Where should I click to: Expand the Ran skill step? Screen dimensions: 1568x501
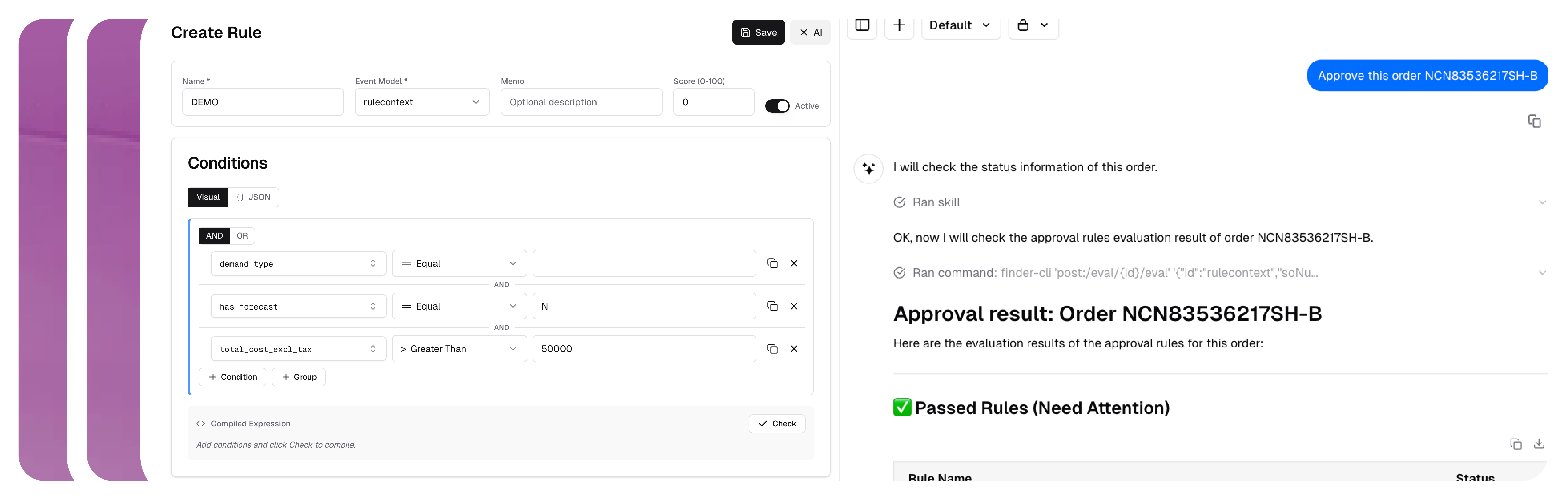click(x=1542, y=202)
